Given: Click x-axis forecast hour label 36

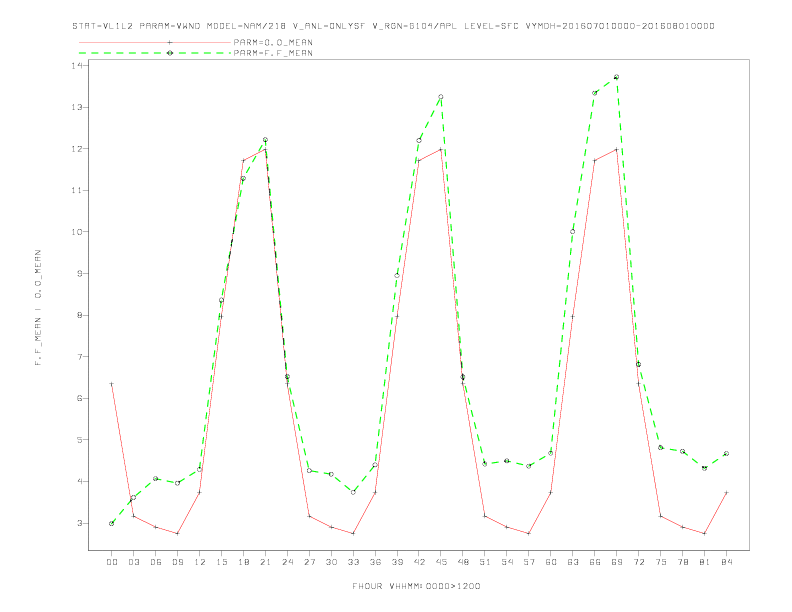Looking at the screenshot, I should 375,562.
